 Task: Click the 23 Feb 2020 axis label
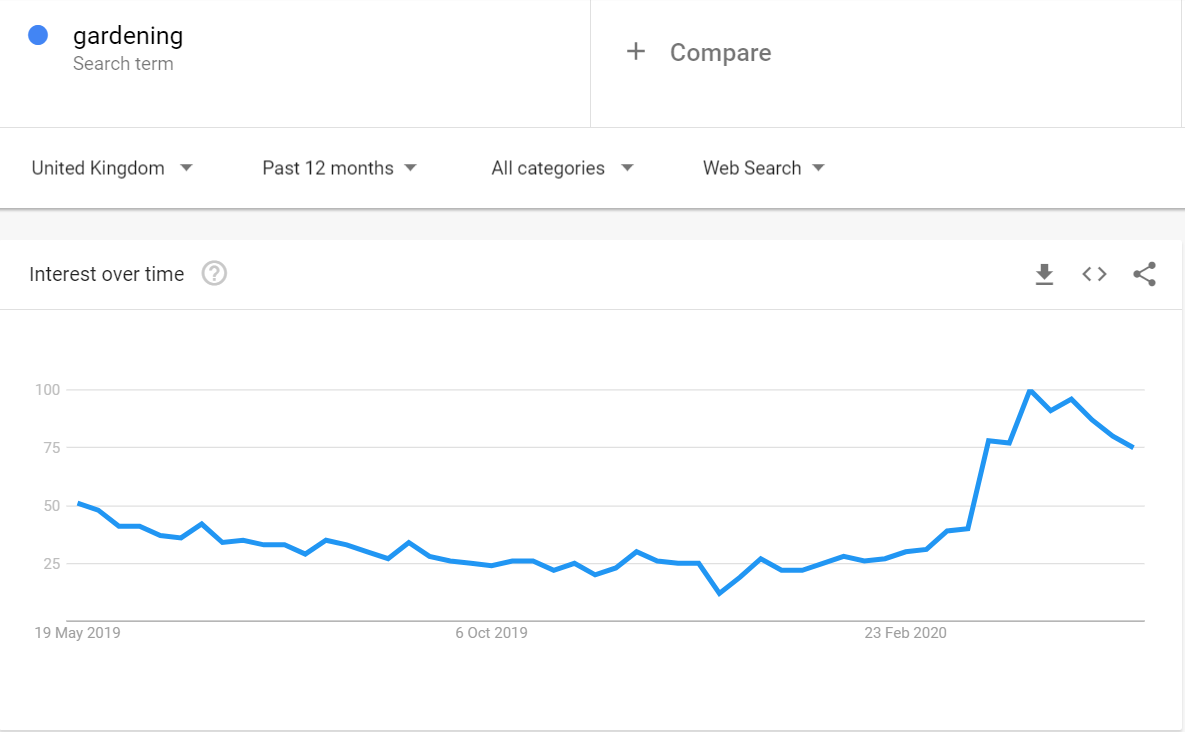(x=905, y=633)
